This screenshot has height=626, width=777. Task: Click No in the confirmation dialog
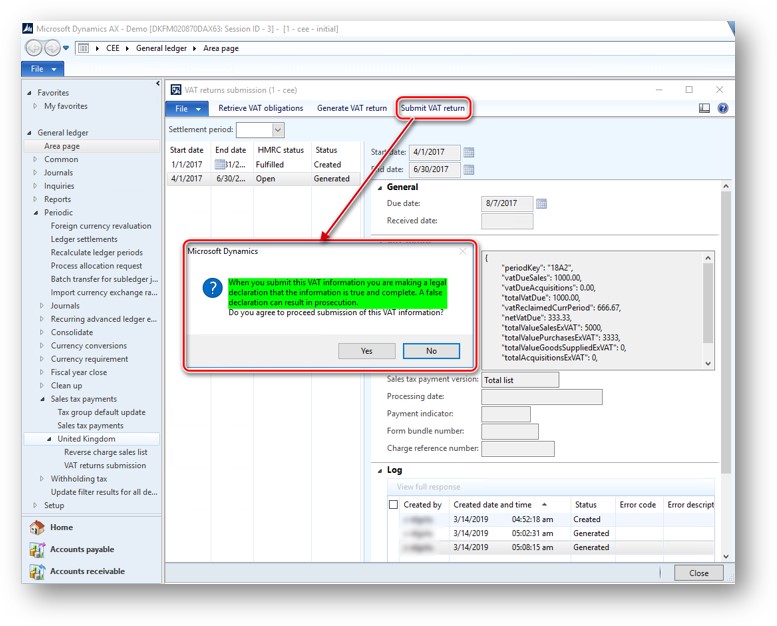click(x=431, y=351)
